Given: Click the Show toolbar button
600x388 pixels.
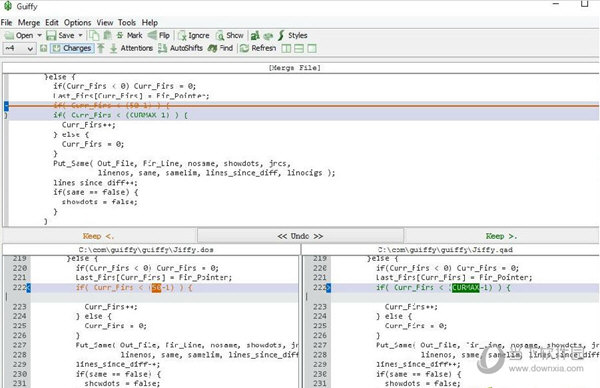Looking at the screenshot, I should click(x=230, y=36).
